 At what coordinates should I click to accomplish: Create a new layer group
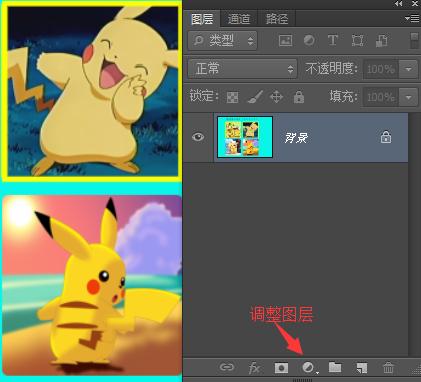pyautogui.click(x=335, y=367)
